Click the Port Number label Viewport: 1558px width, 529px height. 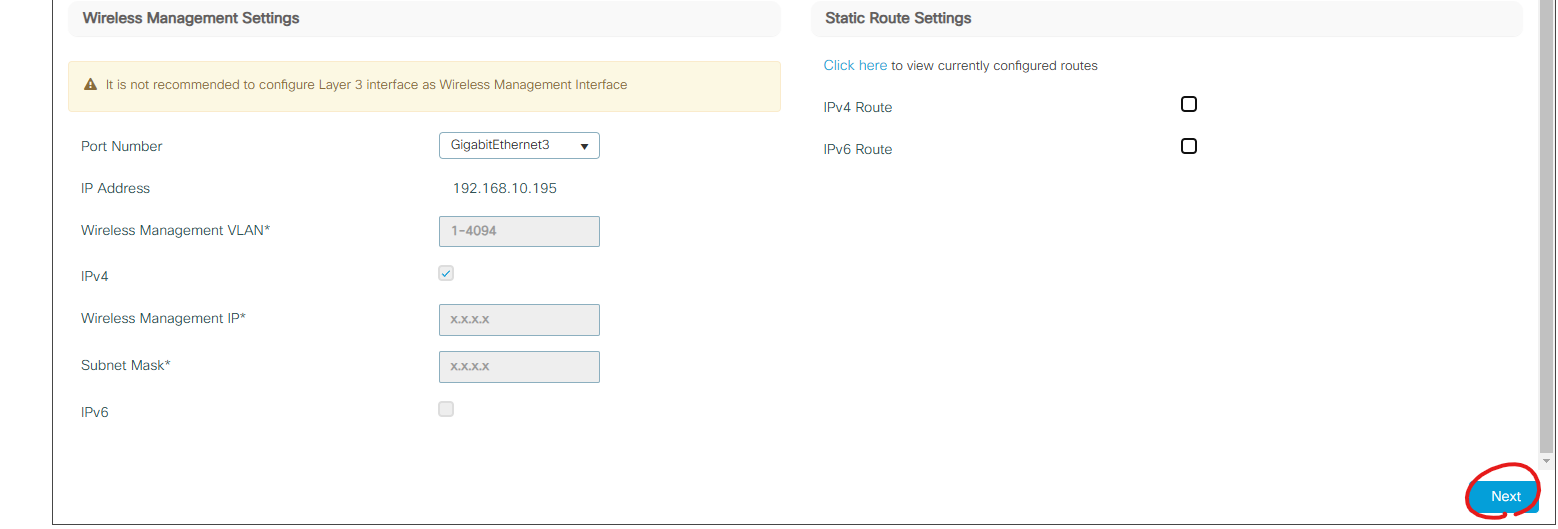pyautogui.click(x=121, y=146)
